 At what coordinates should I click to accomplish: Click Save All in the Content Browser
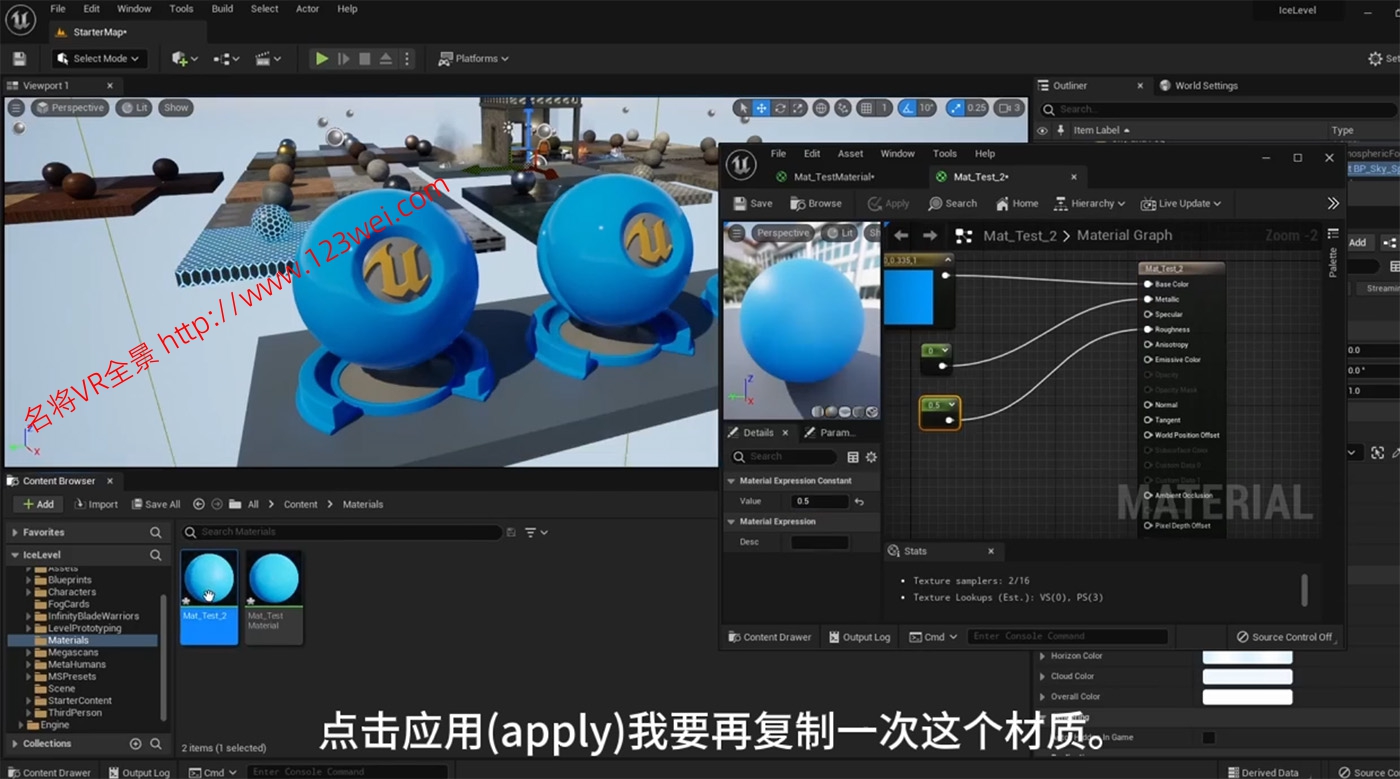[x=156, y=504]
